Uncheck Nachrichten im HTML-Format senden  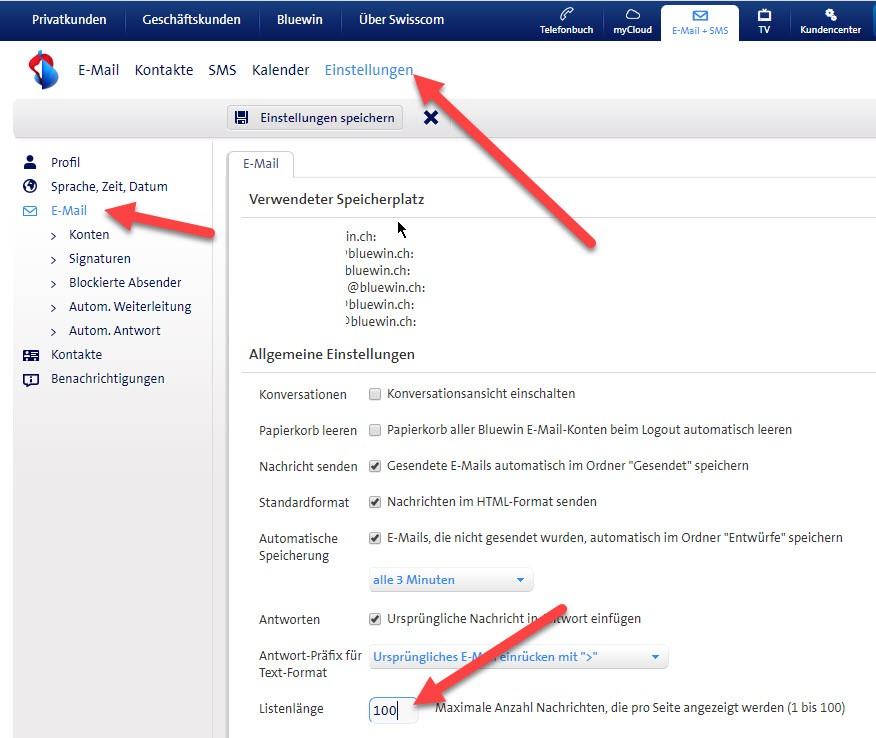point(375,502)
